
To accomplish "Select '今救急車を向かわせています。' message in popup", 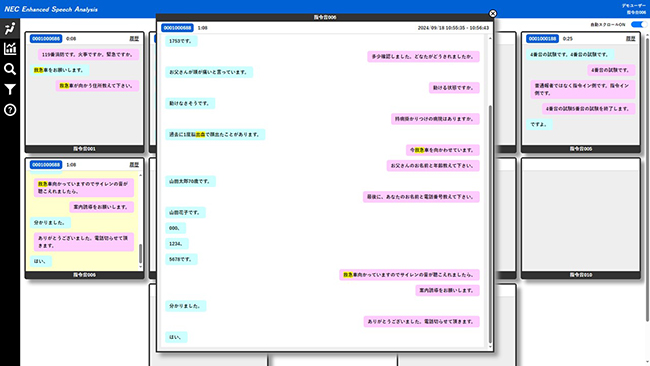I will [442, 150].
